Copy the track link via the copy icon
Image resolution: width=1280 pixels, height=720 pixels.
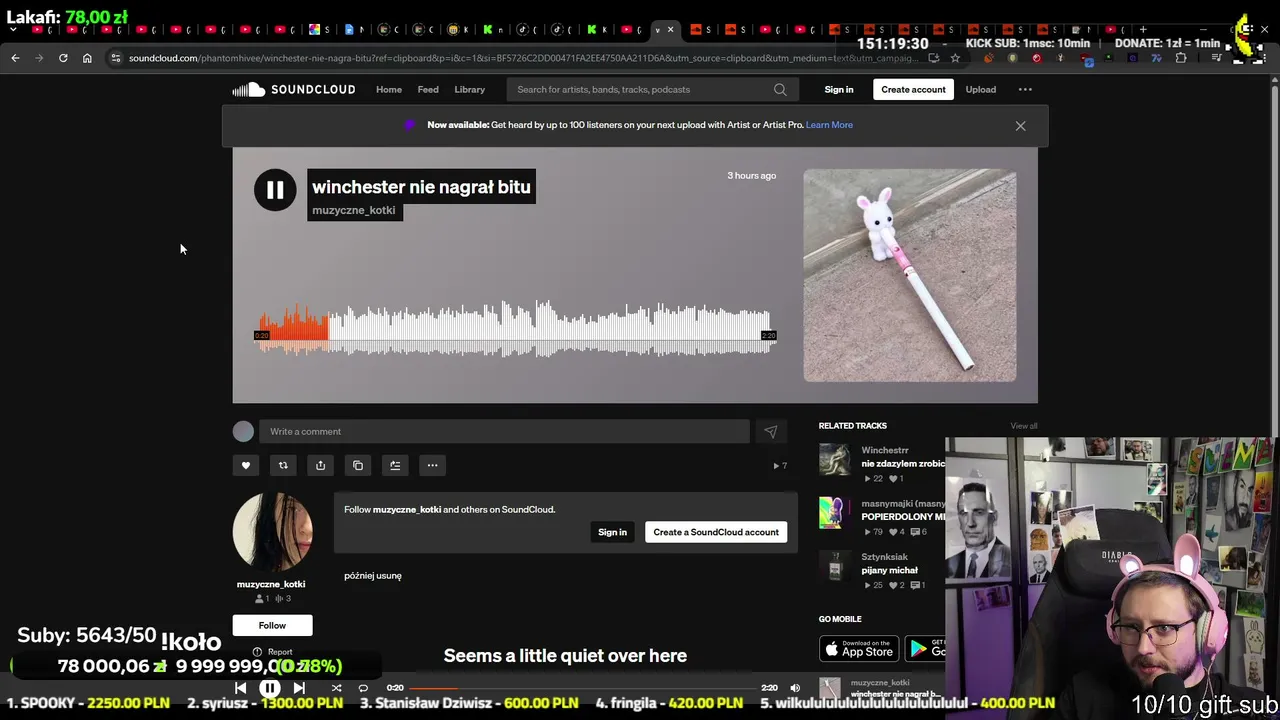tap(358, 465)
